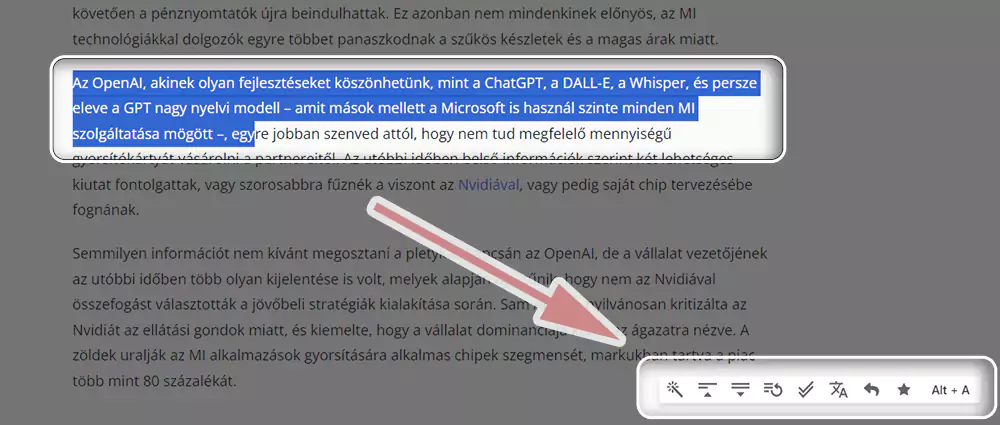
Task: Open the Nvidiával hyperlink in the article
Action: point(489,186)
